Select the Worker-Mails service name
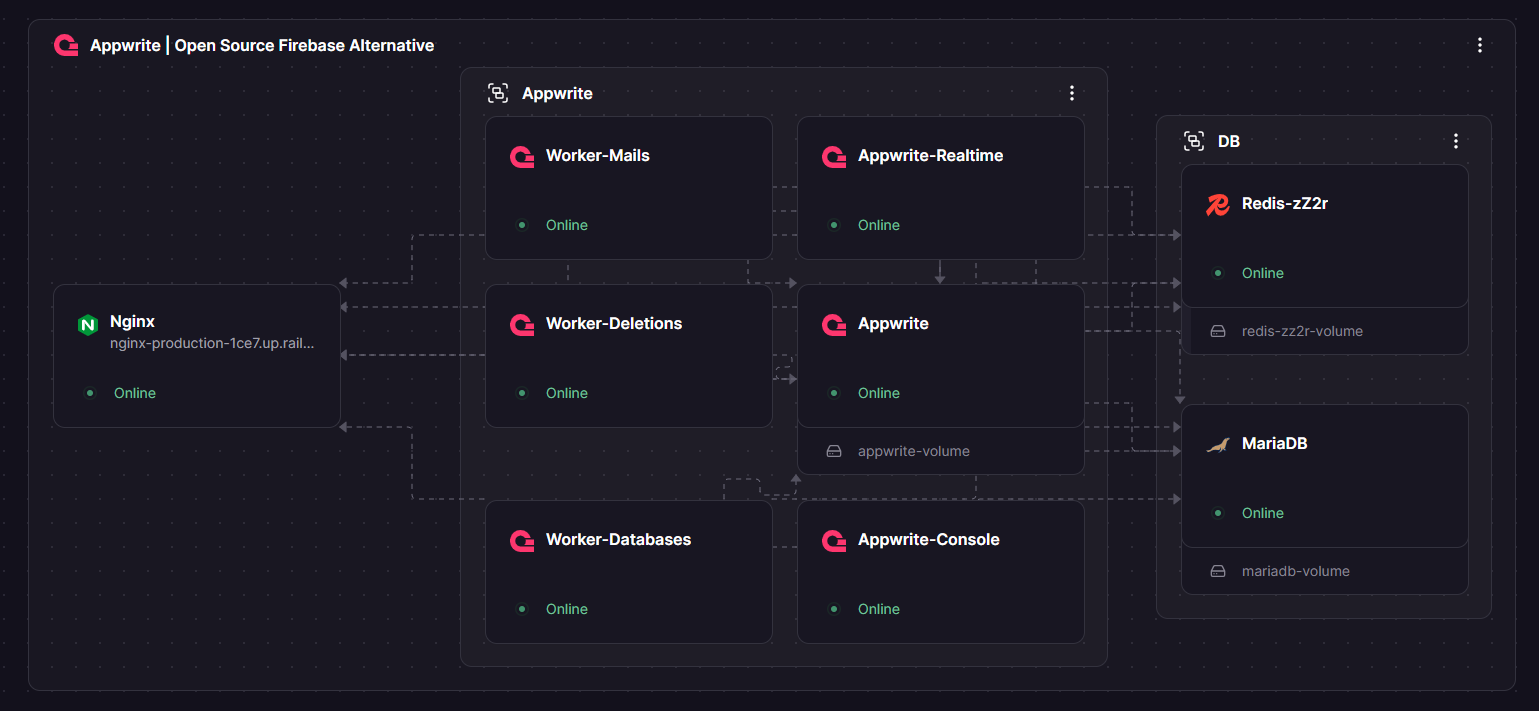1539x711 pixels. point(598,156)
